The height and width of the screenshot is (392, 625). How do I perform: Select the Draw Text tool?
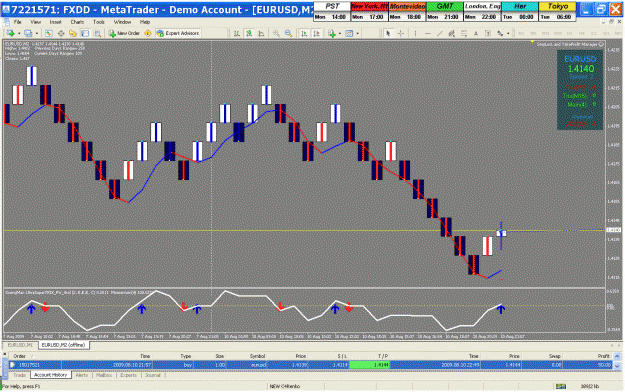[476, 33]
